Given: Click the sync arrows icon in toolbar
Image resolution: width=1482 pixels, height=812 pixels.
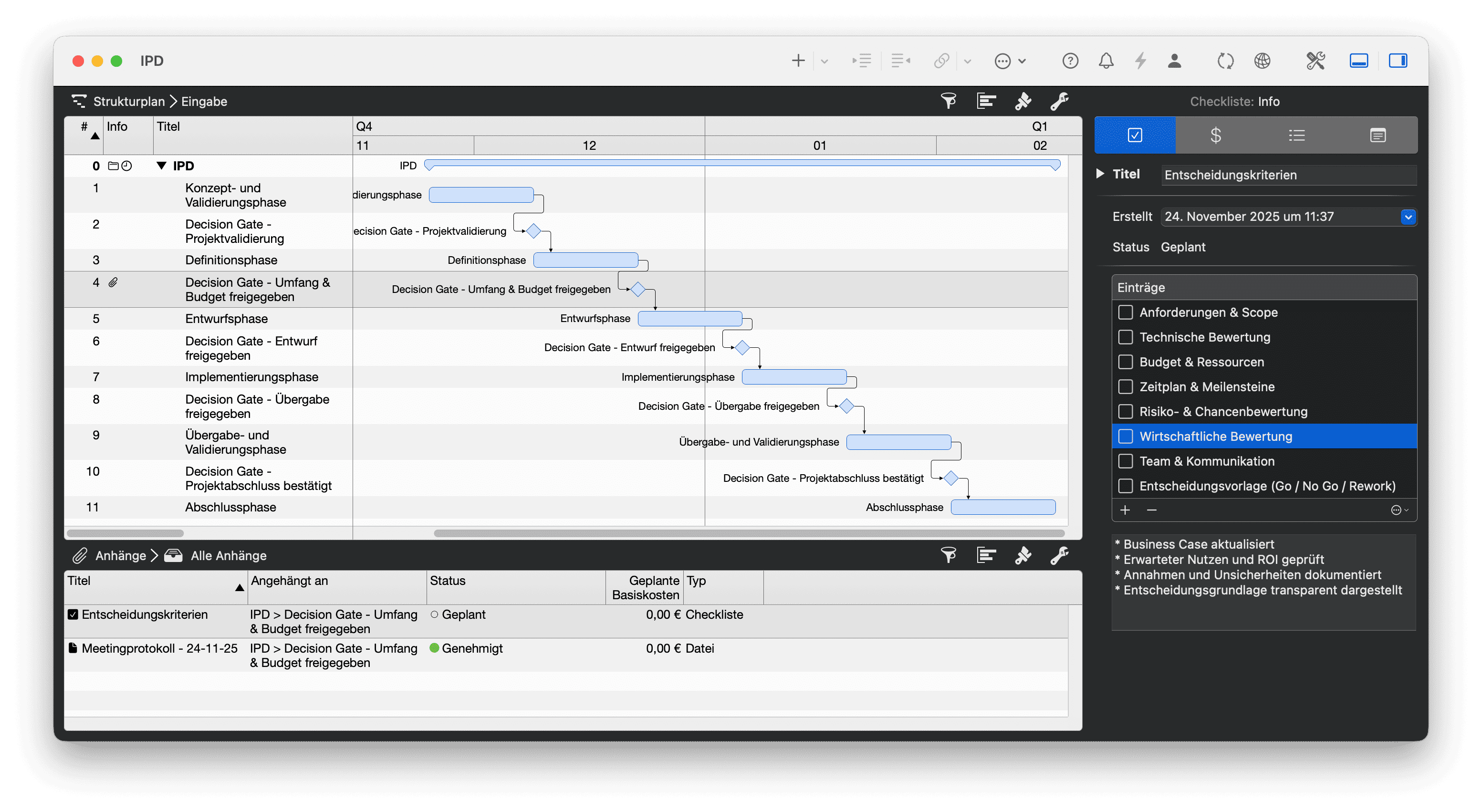Looking at the screenshot, I should (x=1225, y=61).
